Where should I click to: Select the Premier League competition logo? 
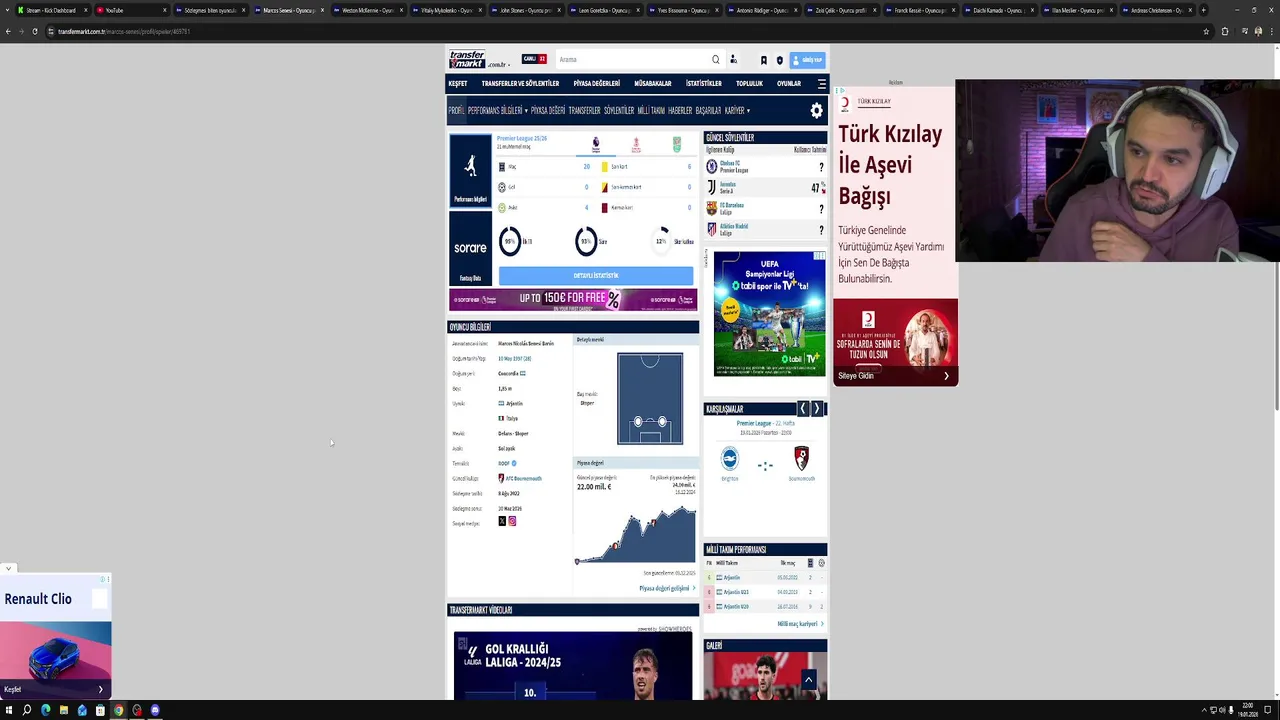[x=596, y=144]
